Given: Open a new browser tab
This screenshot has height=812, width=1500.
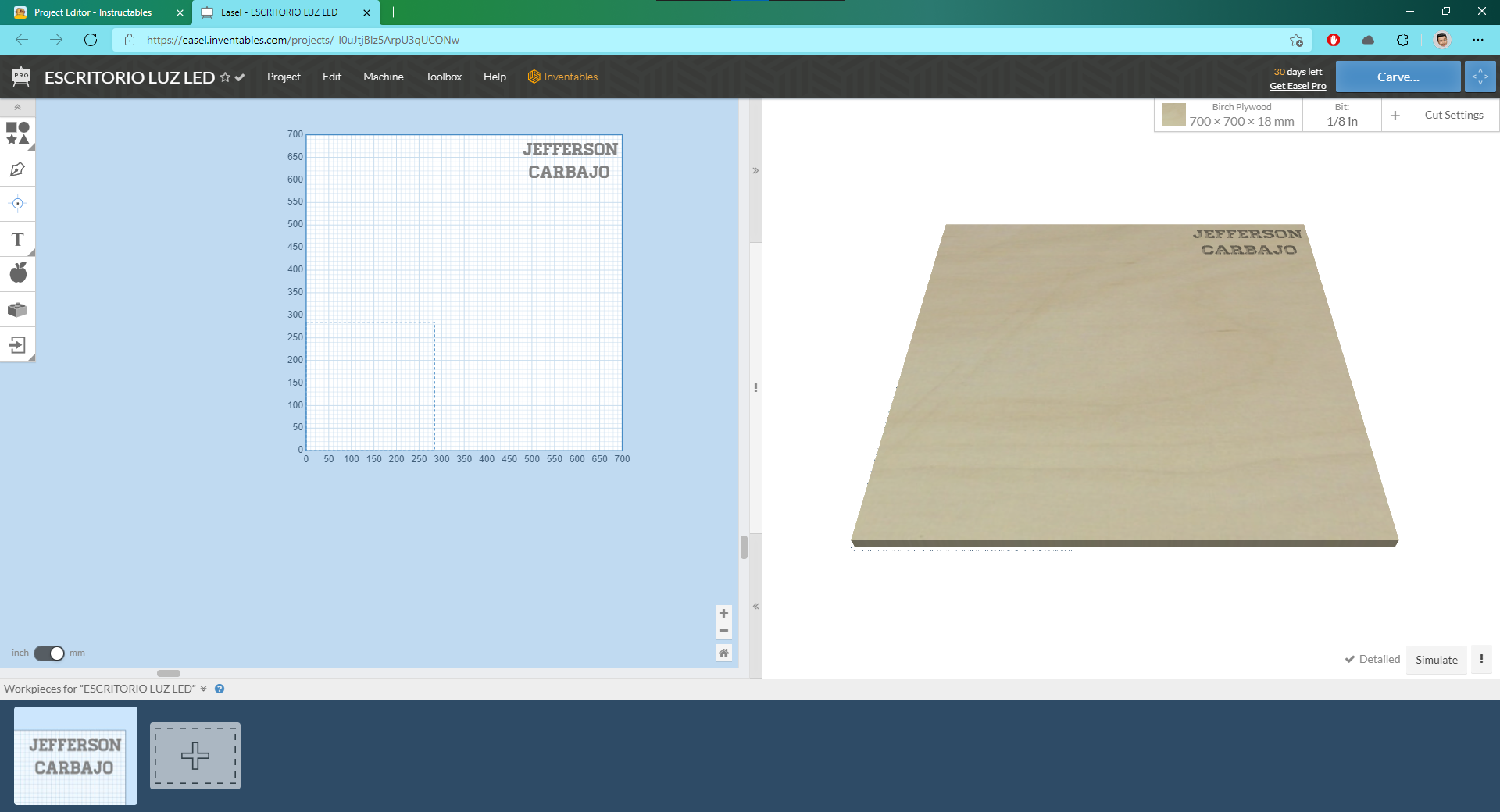Looking at the screenshot, I should click(x=393, y=12).
